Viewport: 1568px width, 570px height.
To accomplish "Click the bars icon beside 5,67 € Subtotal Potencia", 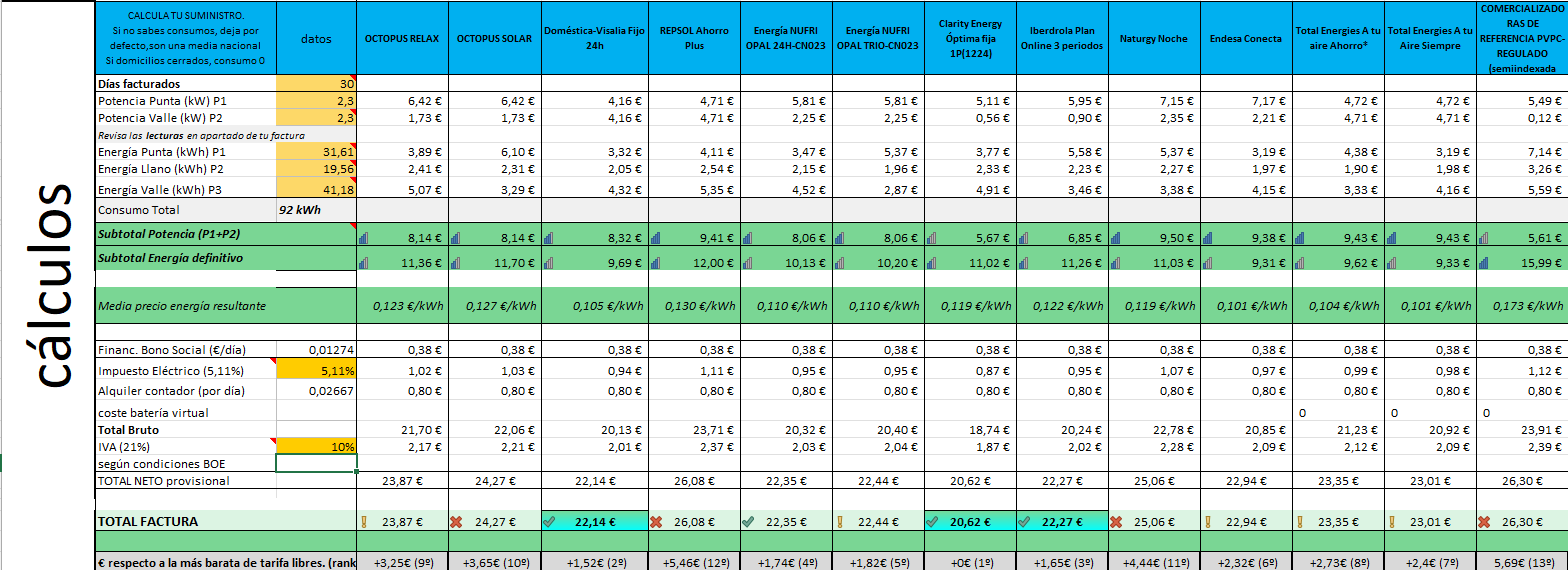I will tap(933, 238).
